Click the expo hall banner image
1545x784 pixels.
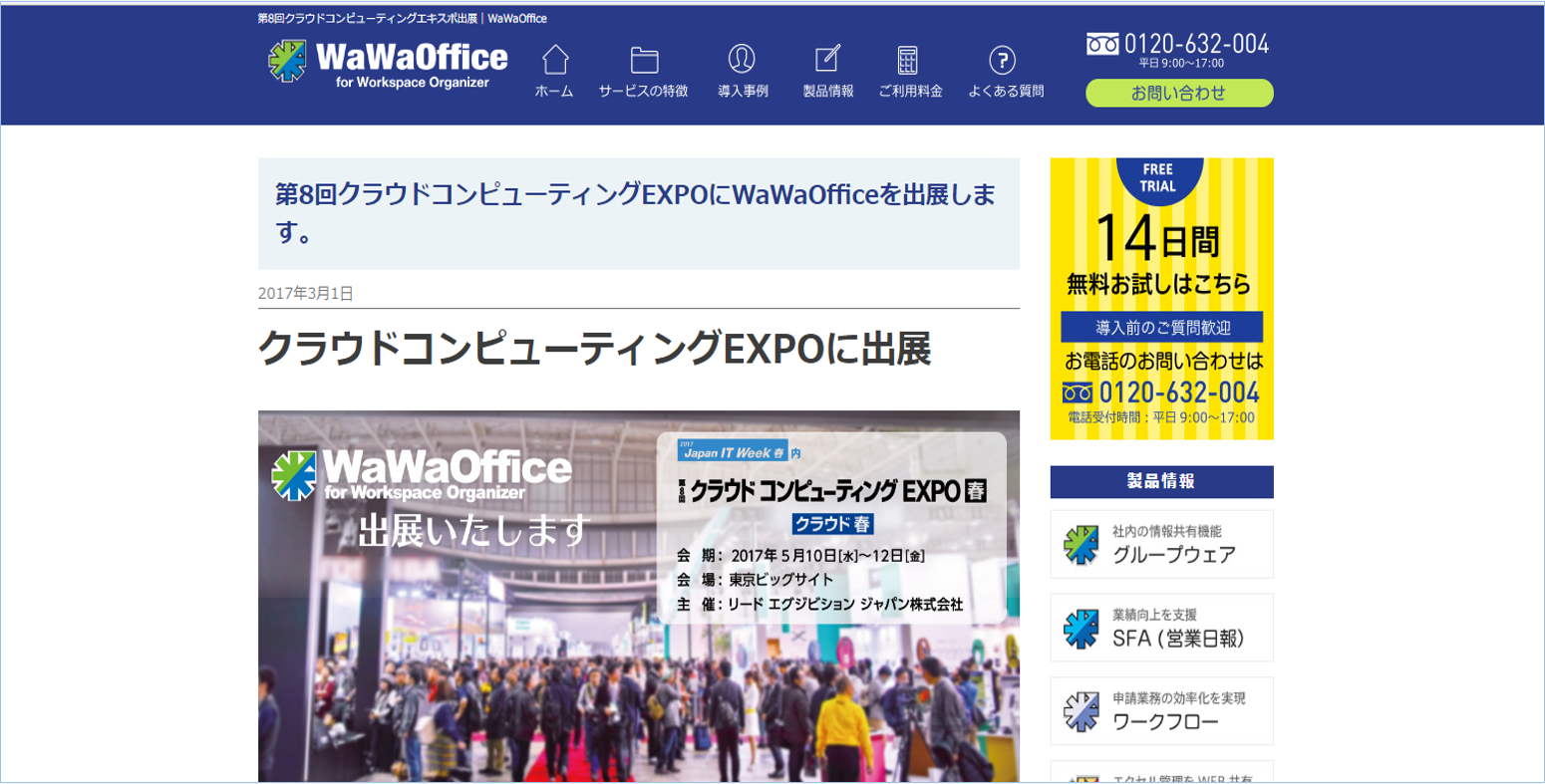click(x=639, y=597)
